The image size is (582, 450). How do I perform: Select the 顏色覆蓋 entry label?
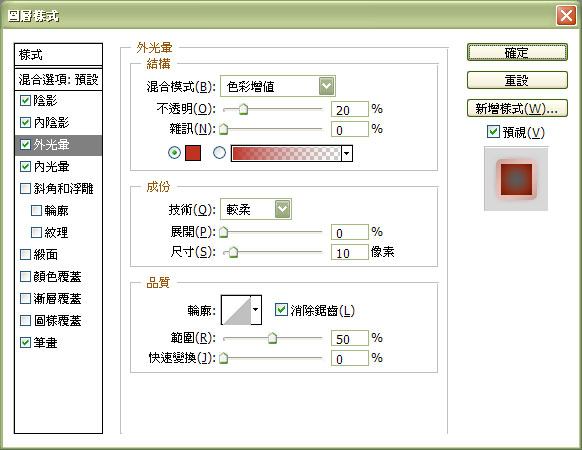point(57,276)
